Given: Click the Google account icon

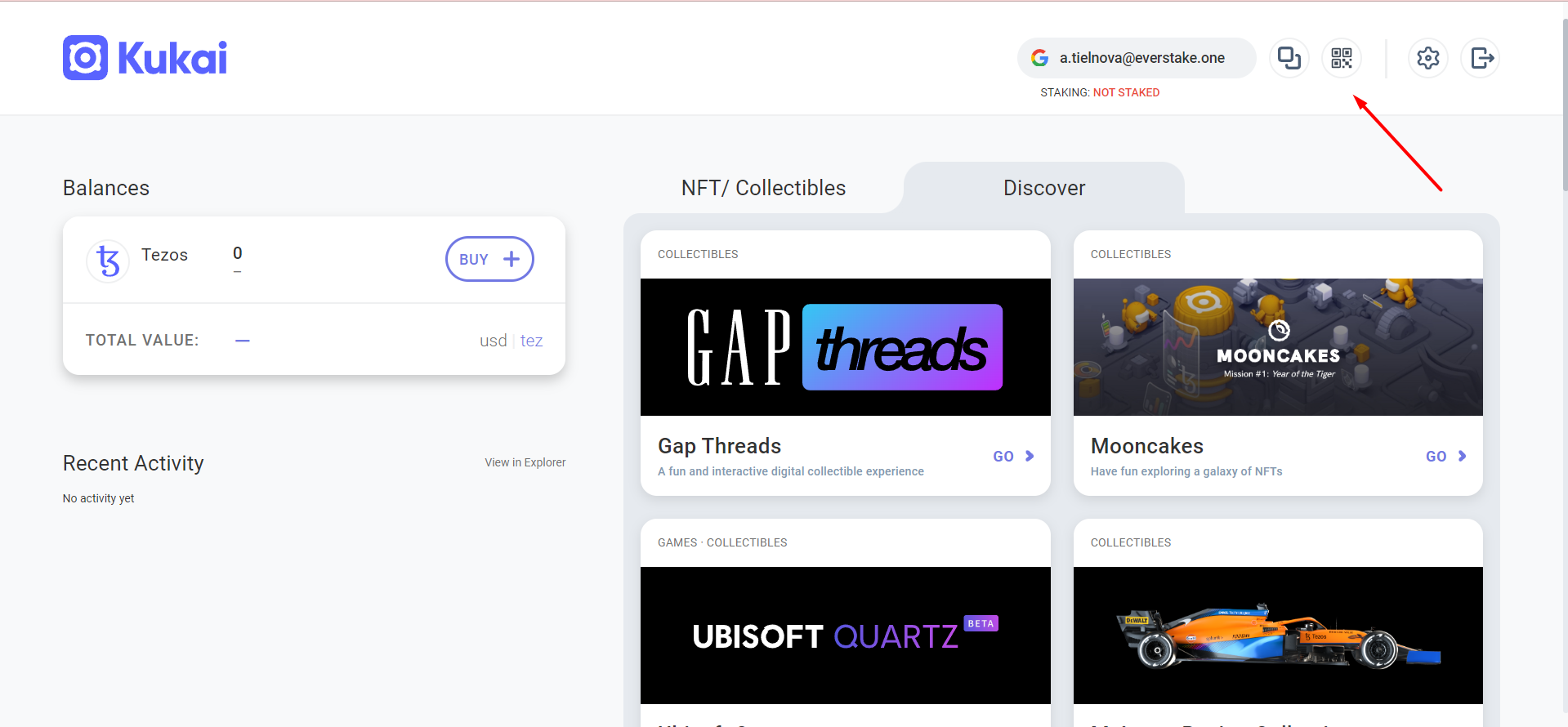Looking at the screenshot, I should tap(1040, 58).
